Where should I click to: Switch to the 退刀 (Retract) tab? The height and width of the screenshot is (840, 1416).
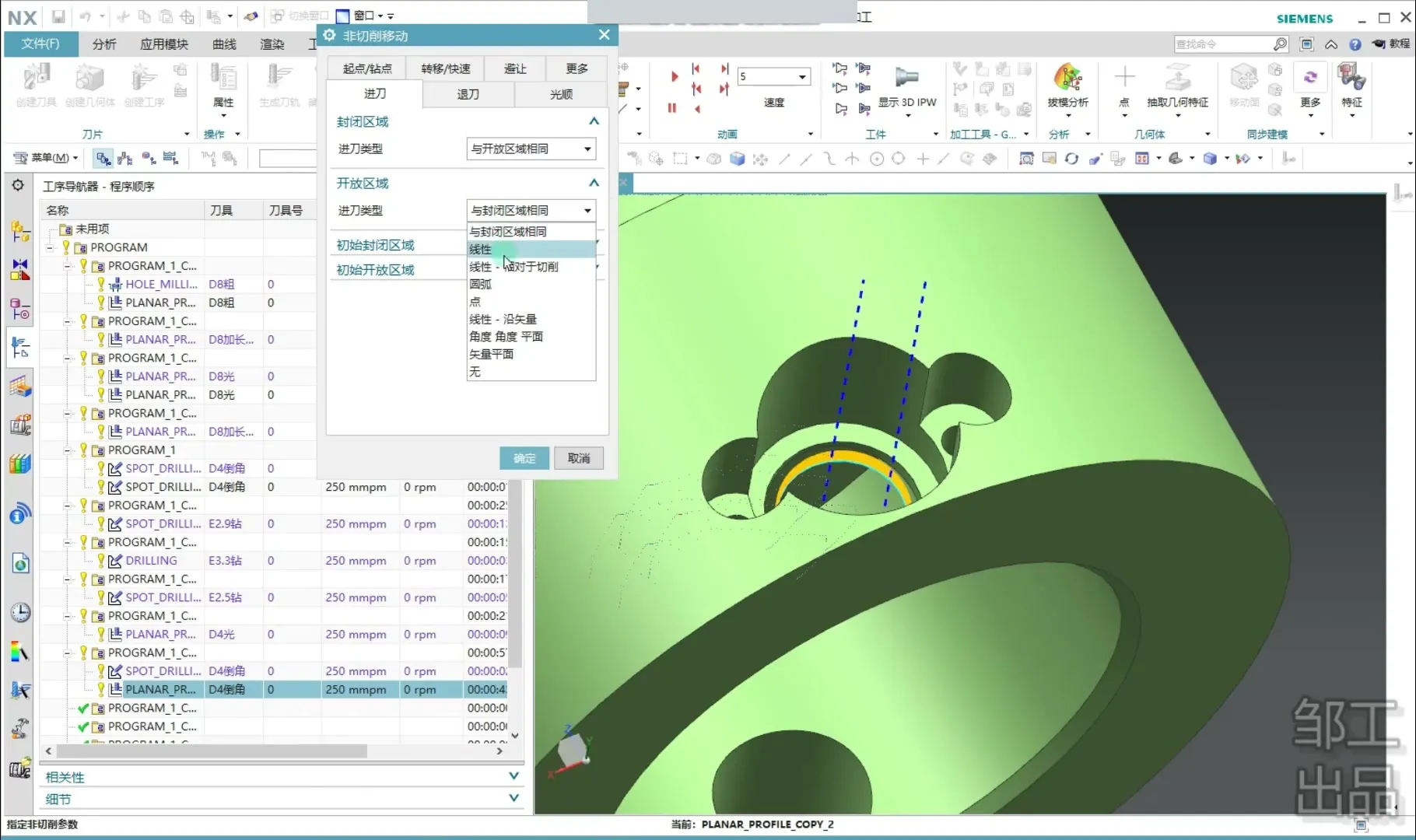tap(468, 94)
